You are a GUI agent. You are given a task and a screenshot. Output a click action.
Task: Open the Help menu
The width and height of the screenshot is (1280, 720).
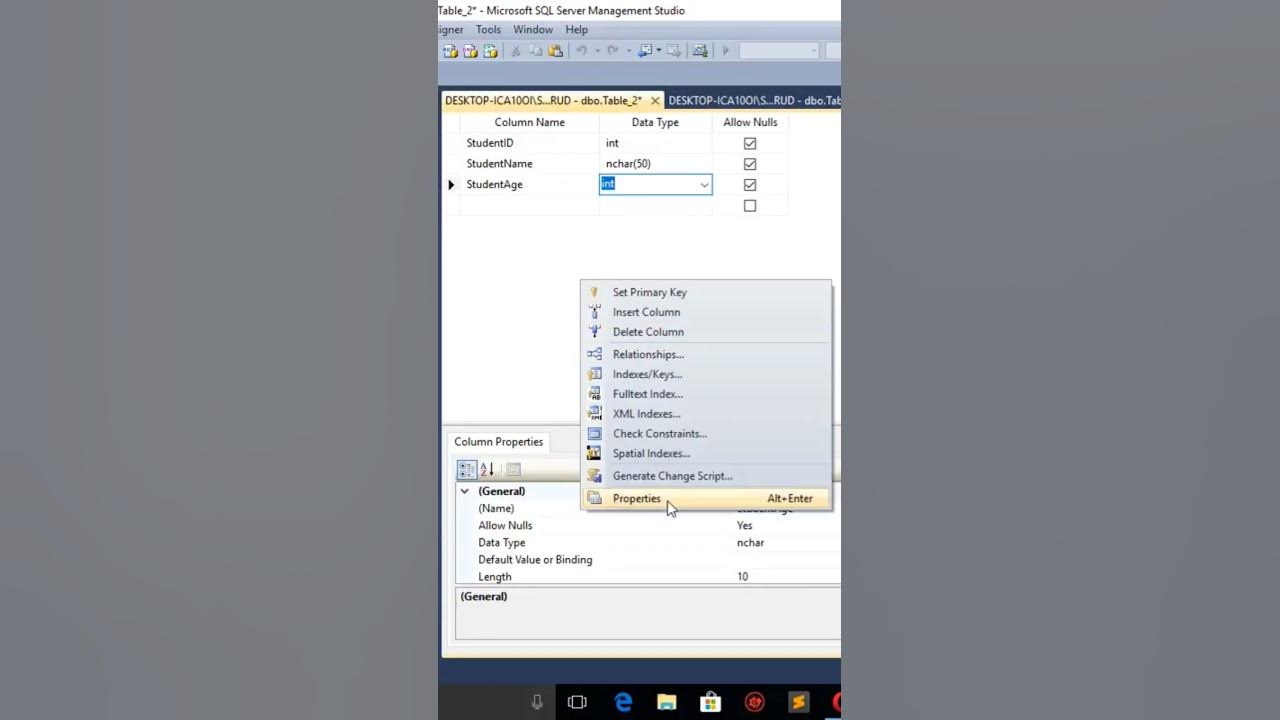tap(577, 30)
